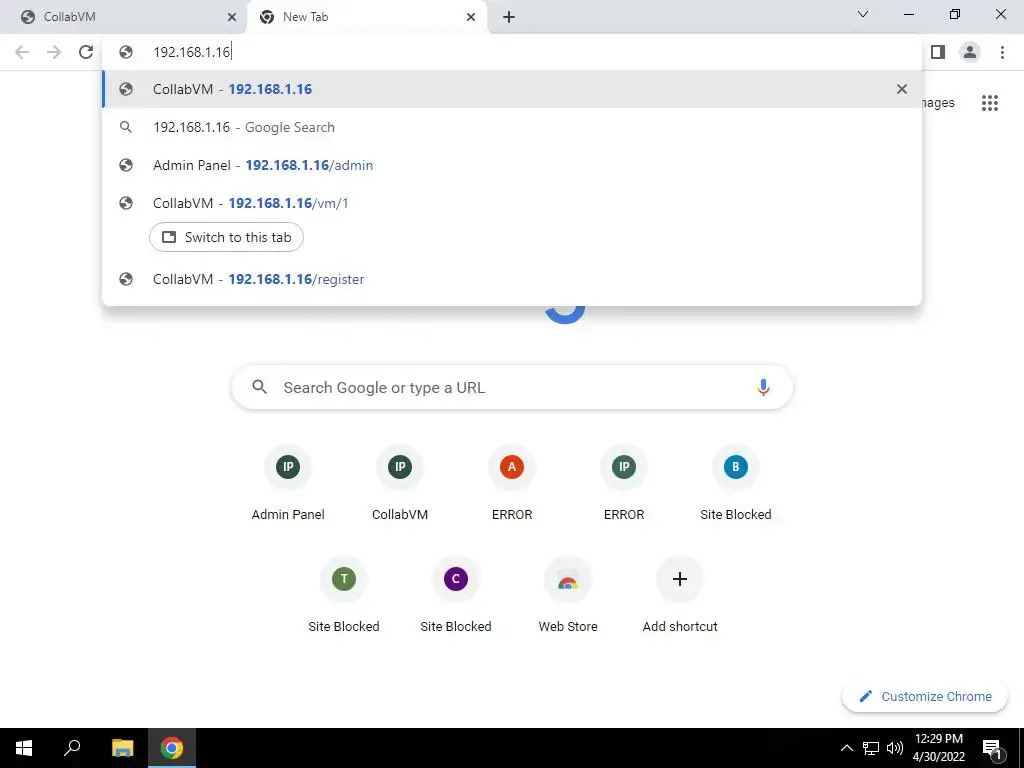Reload the page with the refresh icon
This screenshot has width=1024, height=768.
coord(86,52)
